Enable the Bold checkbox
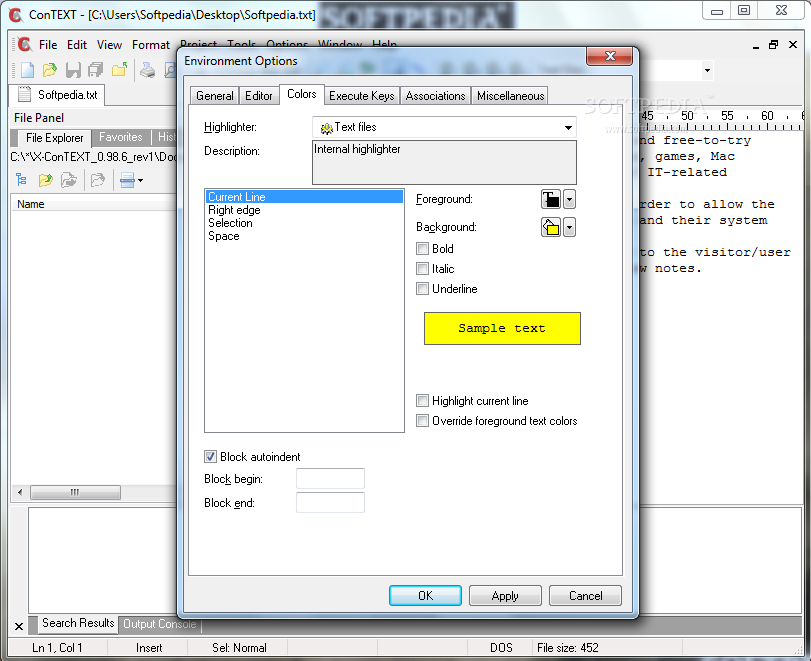Image resolution: width=811 pixels, height=661 pixels. (x=423, y=249)
